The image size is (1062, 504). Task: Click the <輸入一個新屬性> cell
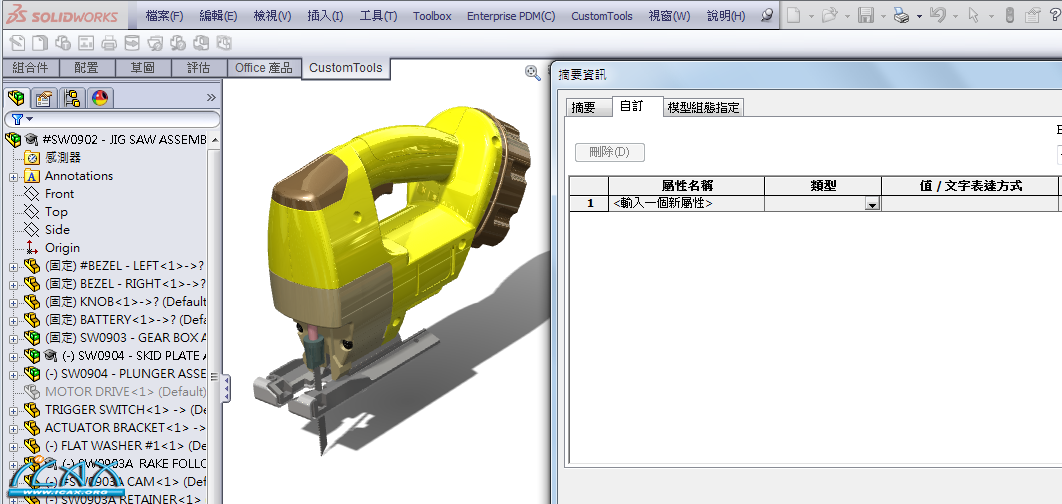686,203
